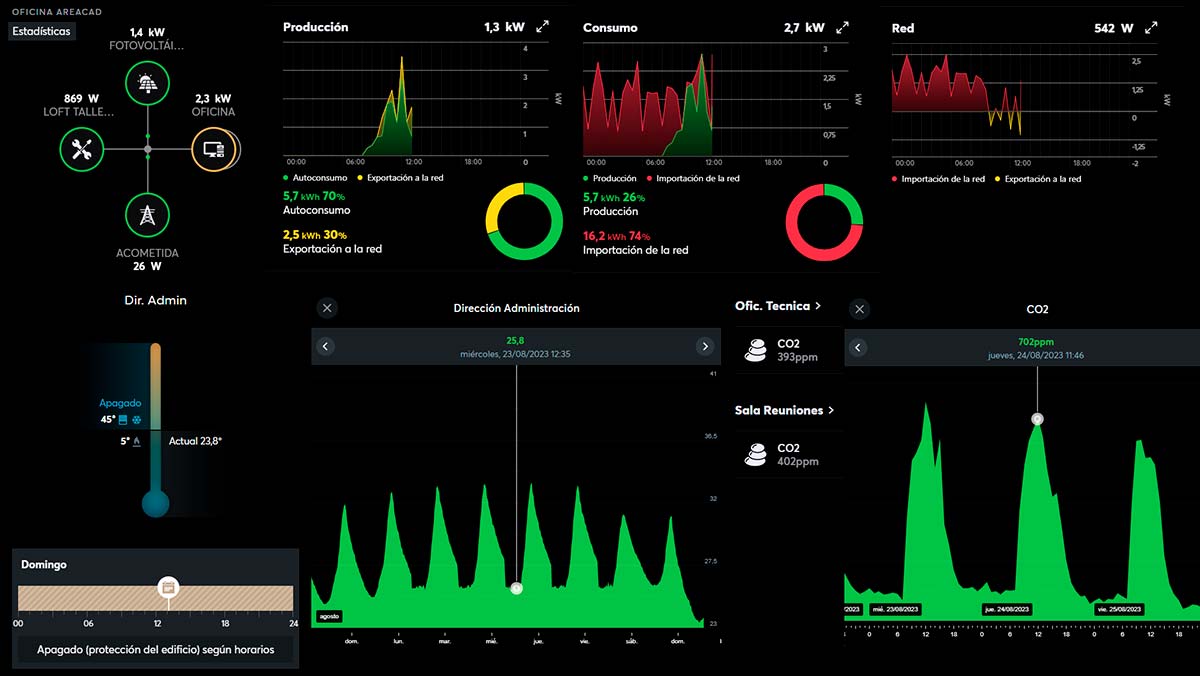Click the 542 W Red value
The width and height of the screenshot is (1200, 676).
(x=1113, y=28)
